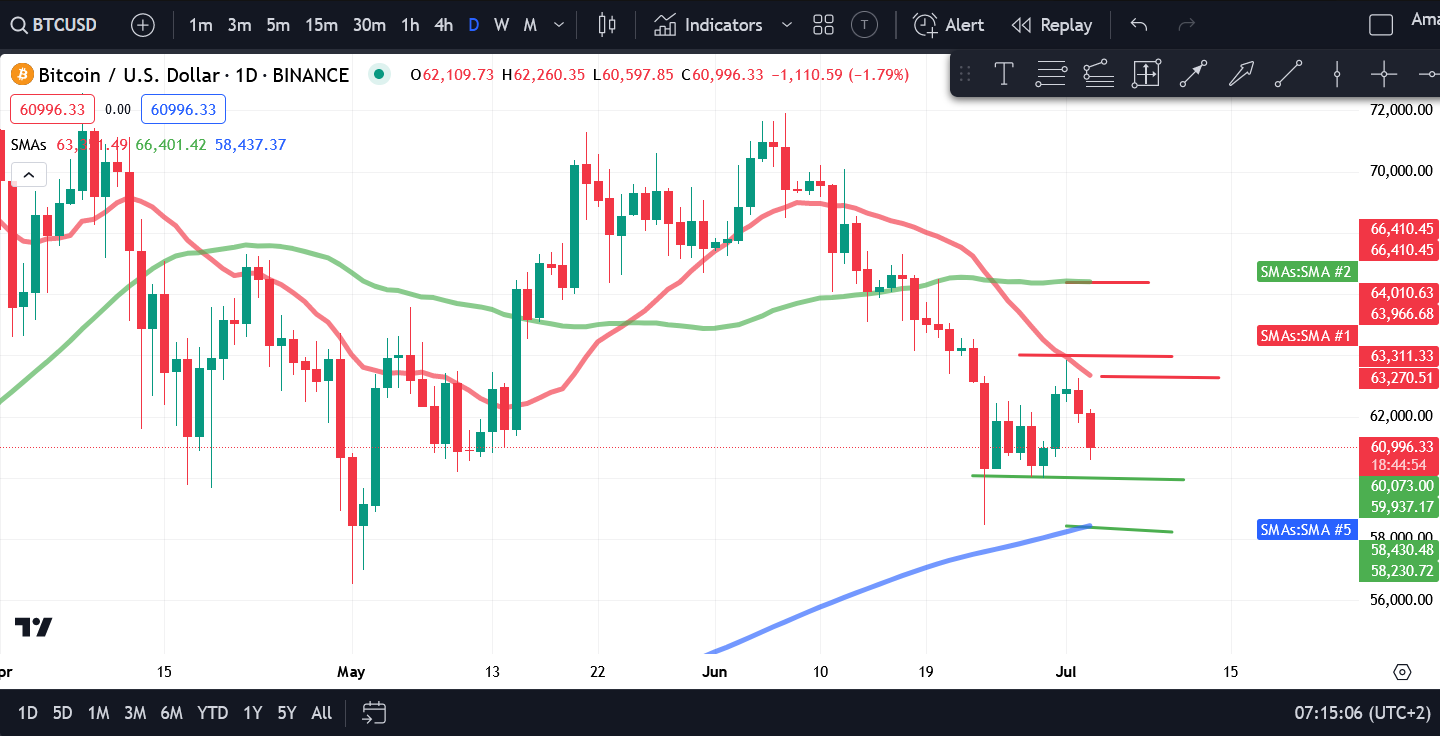Viewport: 1440px width, 736px height.
Task: Click the TradingView logo on chart
Action: 33,627
